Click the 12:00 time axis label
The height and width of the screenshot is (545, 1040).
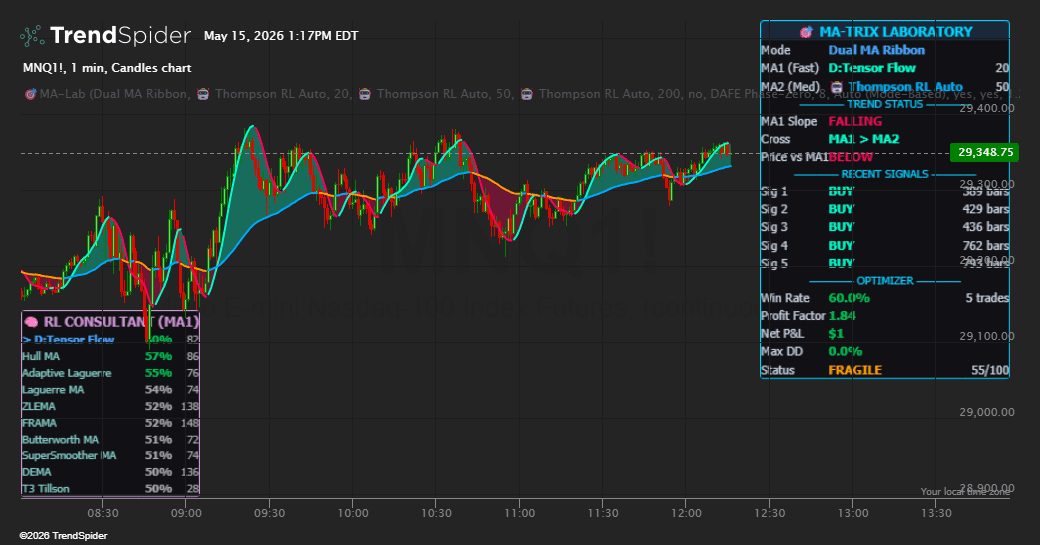686,513
